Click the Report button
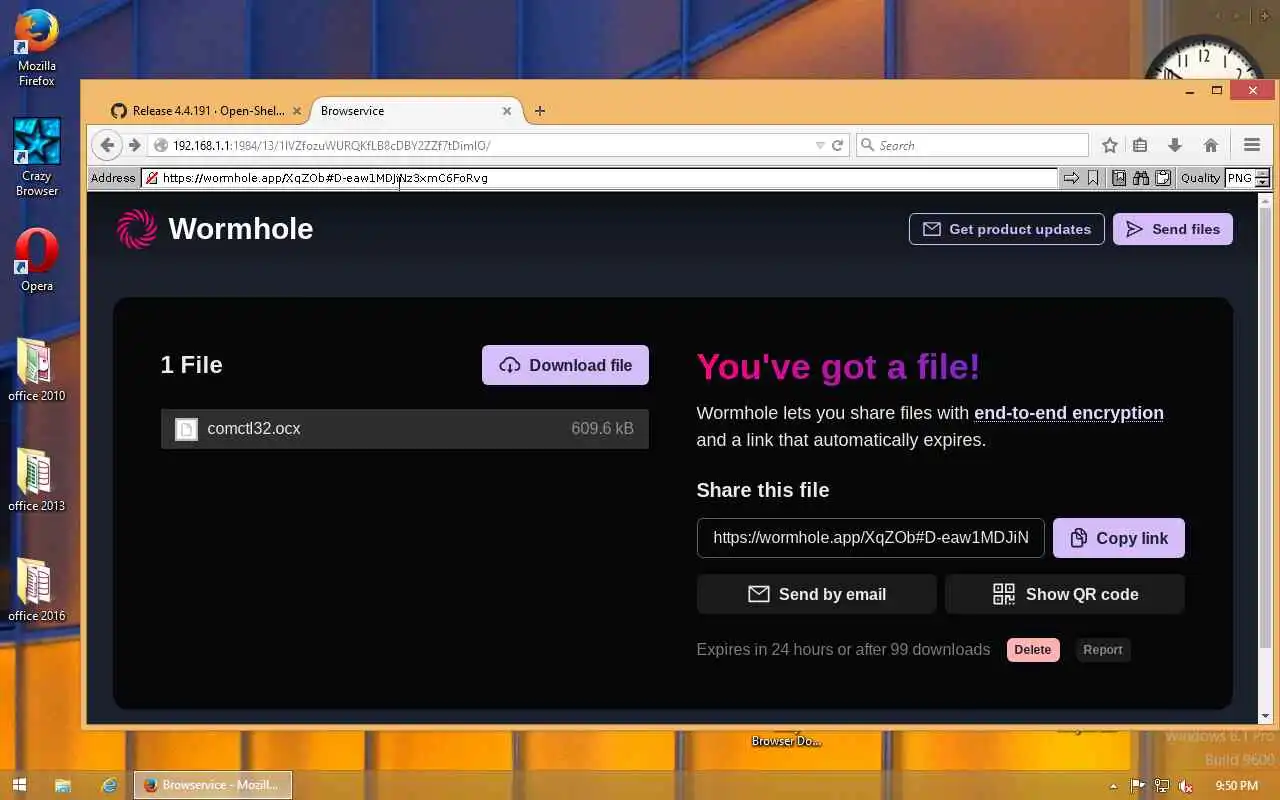1280x800 pixels. pyautogui.click(x=1103, y=650)
